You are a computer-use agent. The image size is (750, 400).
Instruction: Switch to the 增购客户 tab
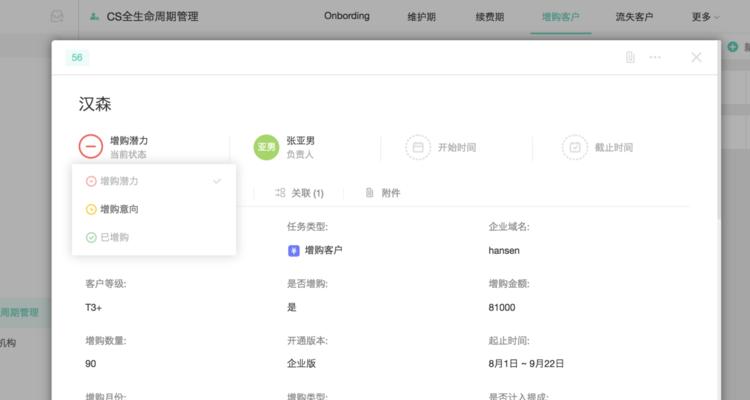click(x=561, y=17)
